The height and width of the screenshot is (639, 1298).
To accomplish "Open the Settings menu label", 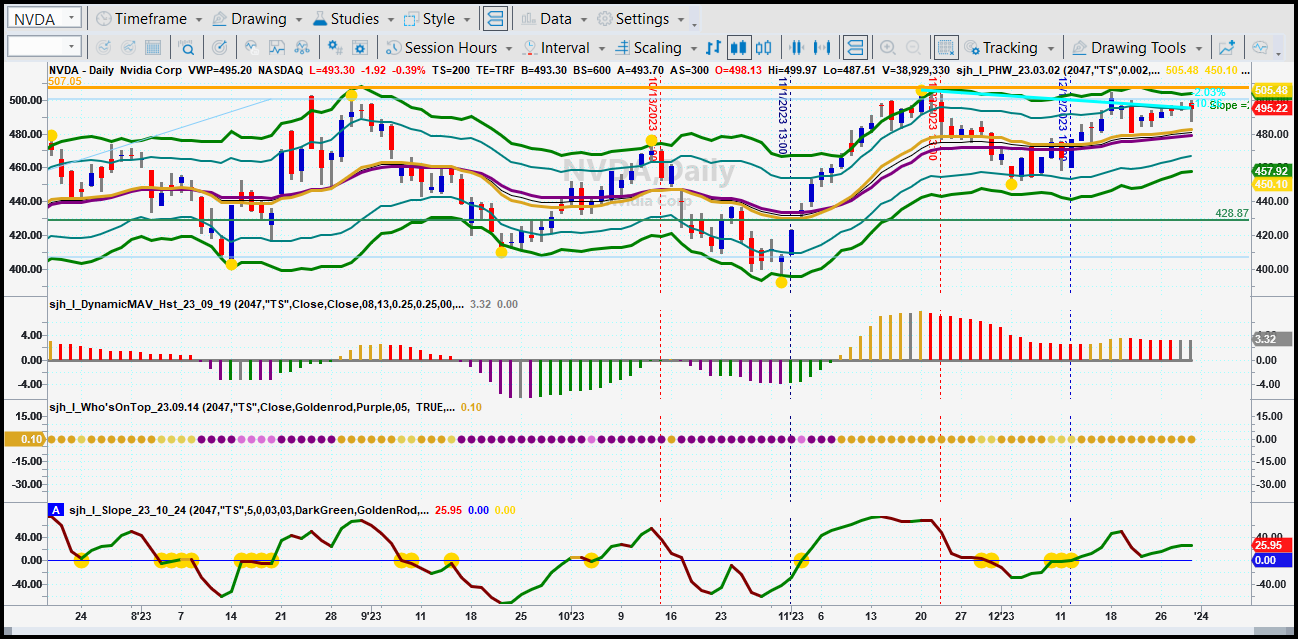I will point(642,19).
